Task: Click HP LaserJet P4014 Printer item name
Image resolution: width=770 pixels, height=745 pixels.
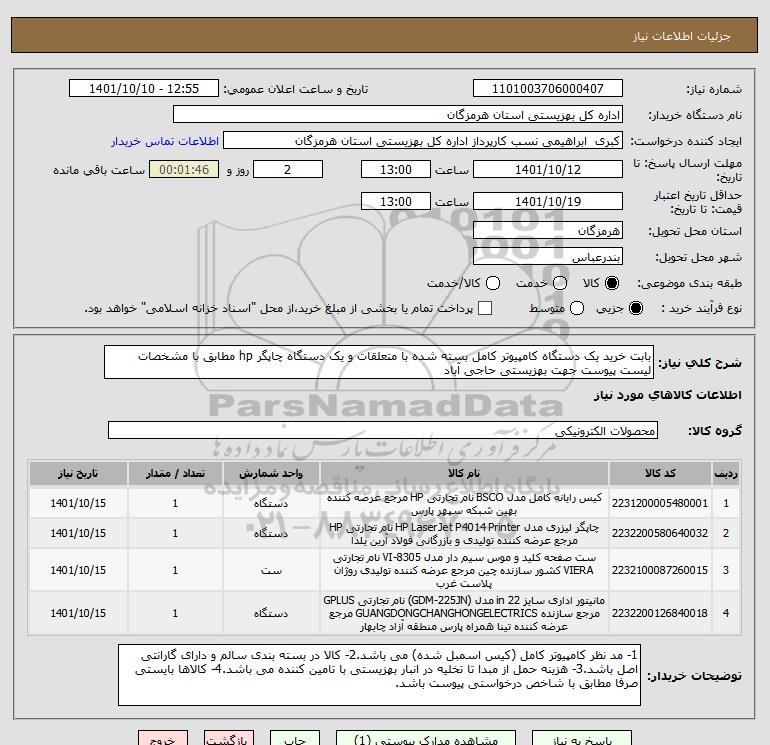Action: pyautogui.click(x=464, y=534)
